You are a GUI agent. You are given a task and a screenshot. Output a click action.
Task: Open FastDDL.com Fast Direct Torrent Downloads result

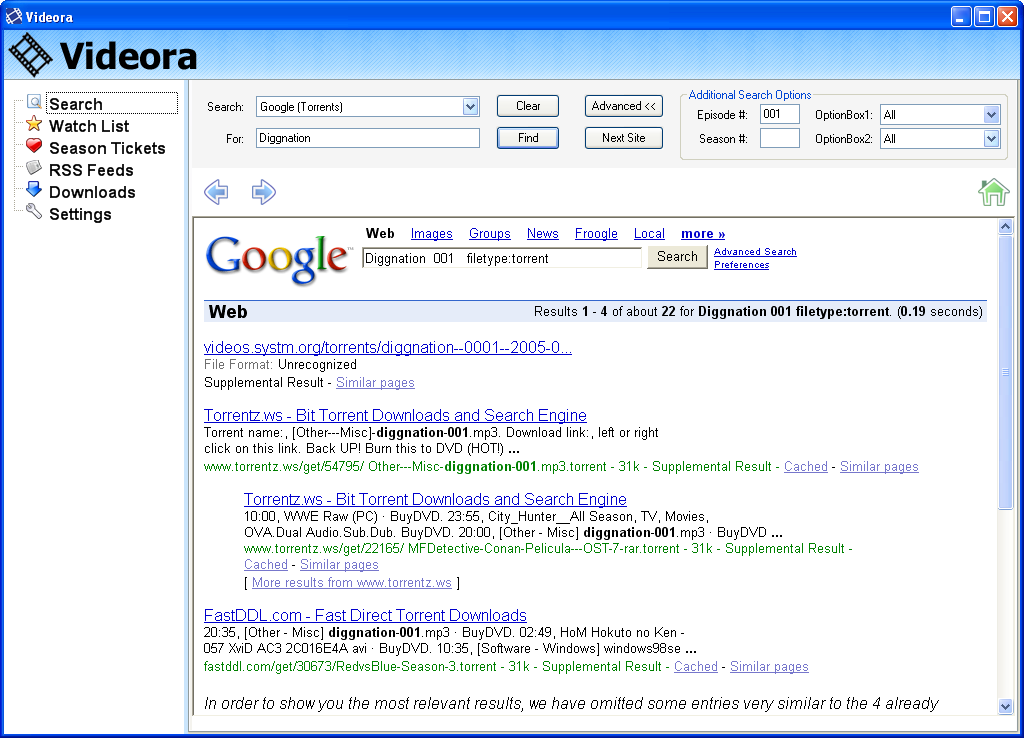[365, 615]
